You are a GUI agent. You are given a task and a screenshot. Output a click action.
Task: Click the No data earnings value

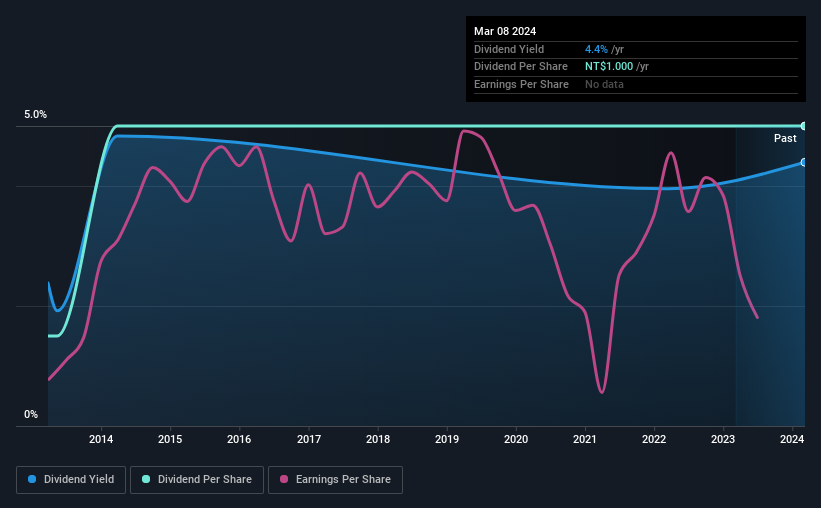(x=604, y=84)
